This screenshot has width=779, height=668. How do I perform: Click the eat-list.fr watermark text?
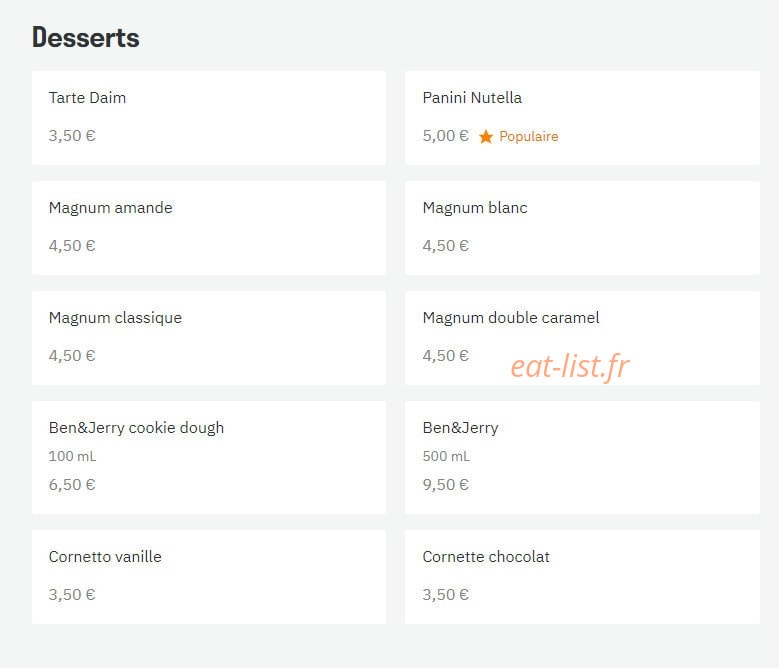570,367
